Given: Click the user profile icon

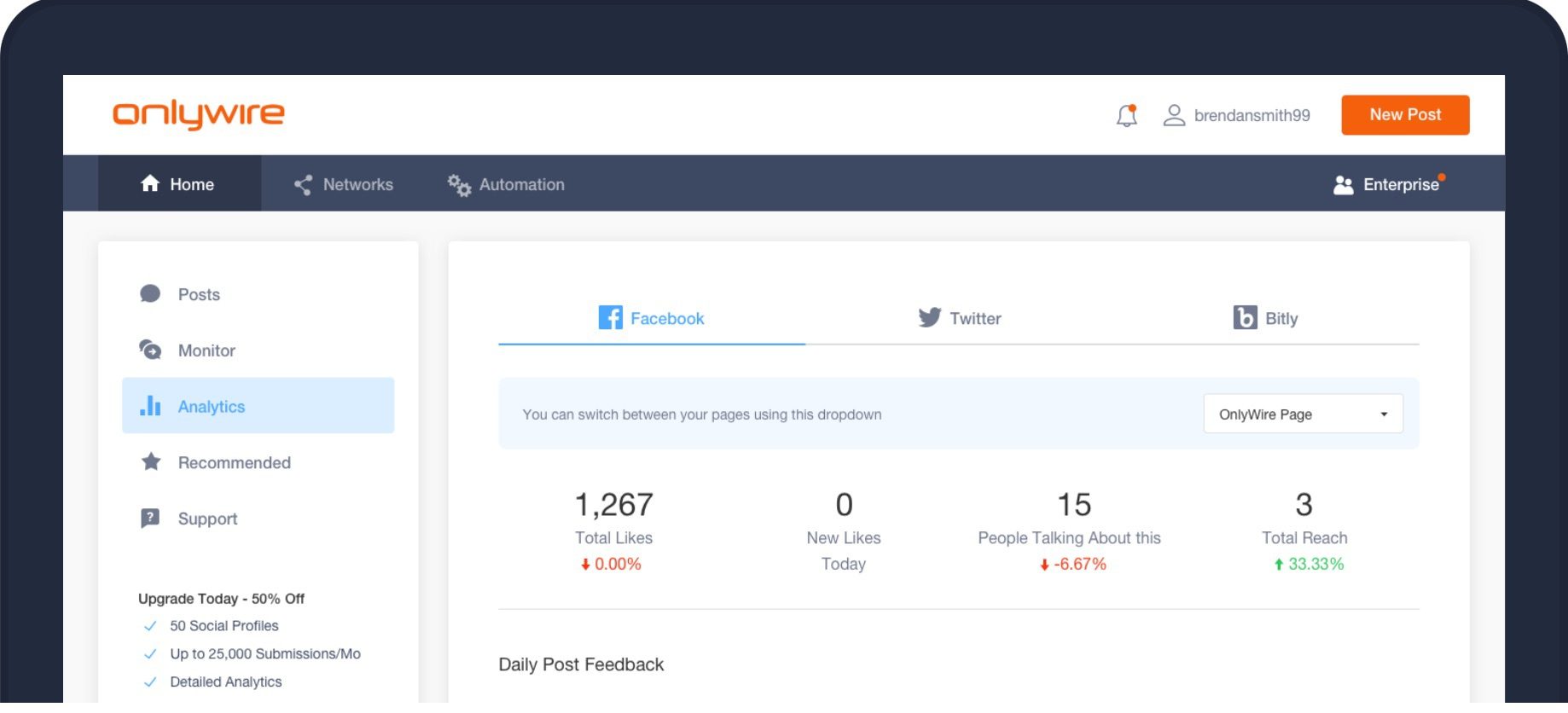Looking at the screenshot, I should (1174, 115).
